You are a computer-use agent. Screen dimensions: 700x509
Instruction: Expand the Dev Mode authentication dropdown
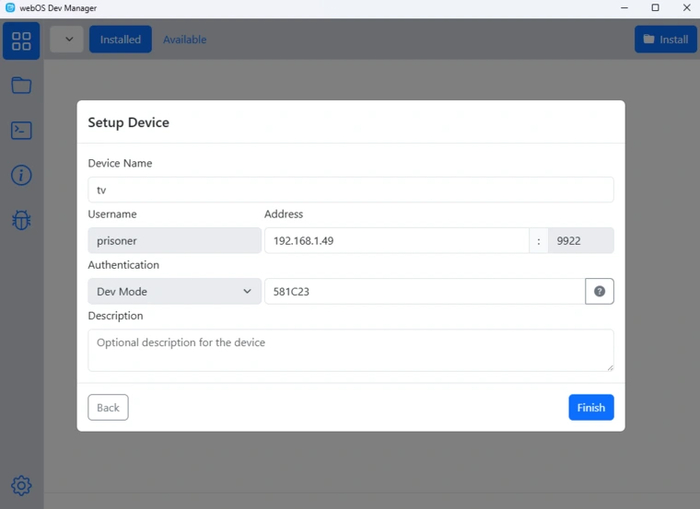pos(174,291)
